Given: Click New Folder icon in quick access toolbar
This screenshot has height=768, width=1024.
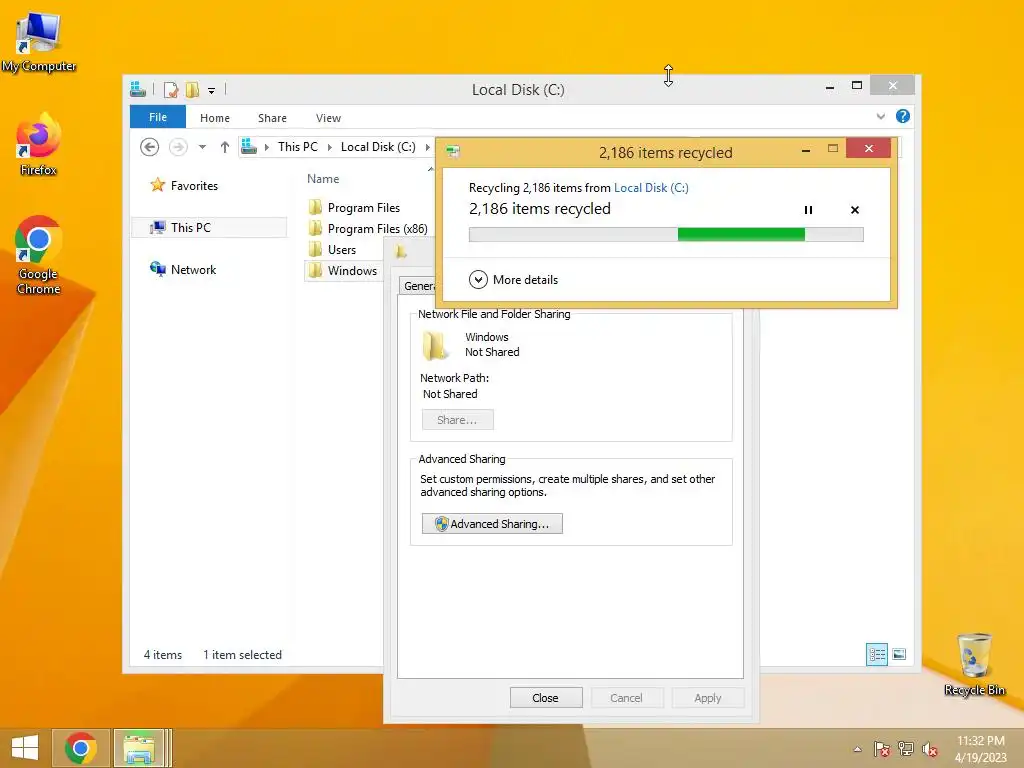Looking at the screenshot, I should pos(192,89).
